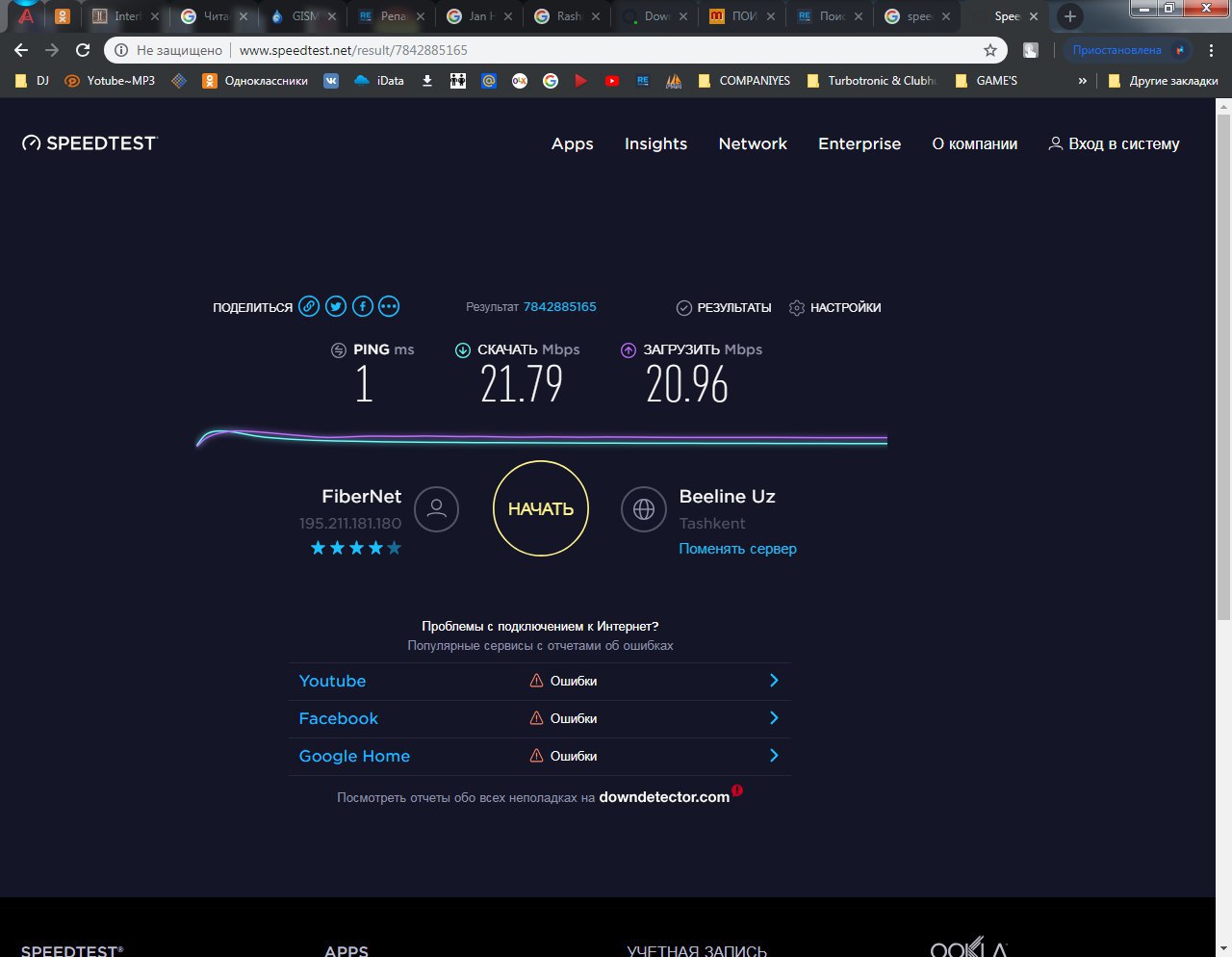The width and height of the screenshot is (1232, 957).
Task: Open the YouTube bookmark icon
Action: (x=612, y=81)
